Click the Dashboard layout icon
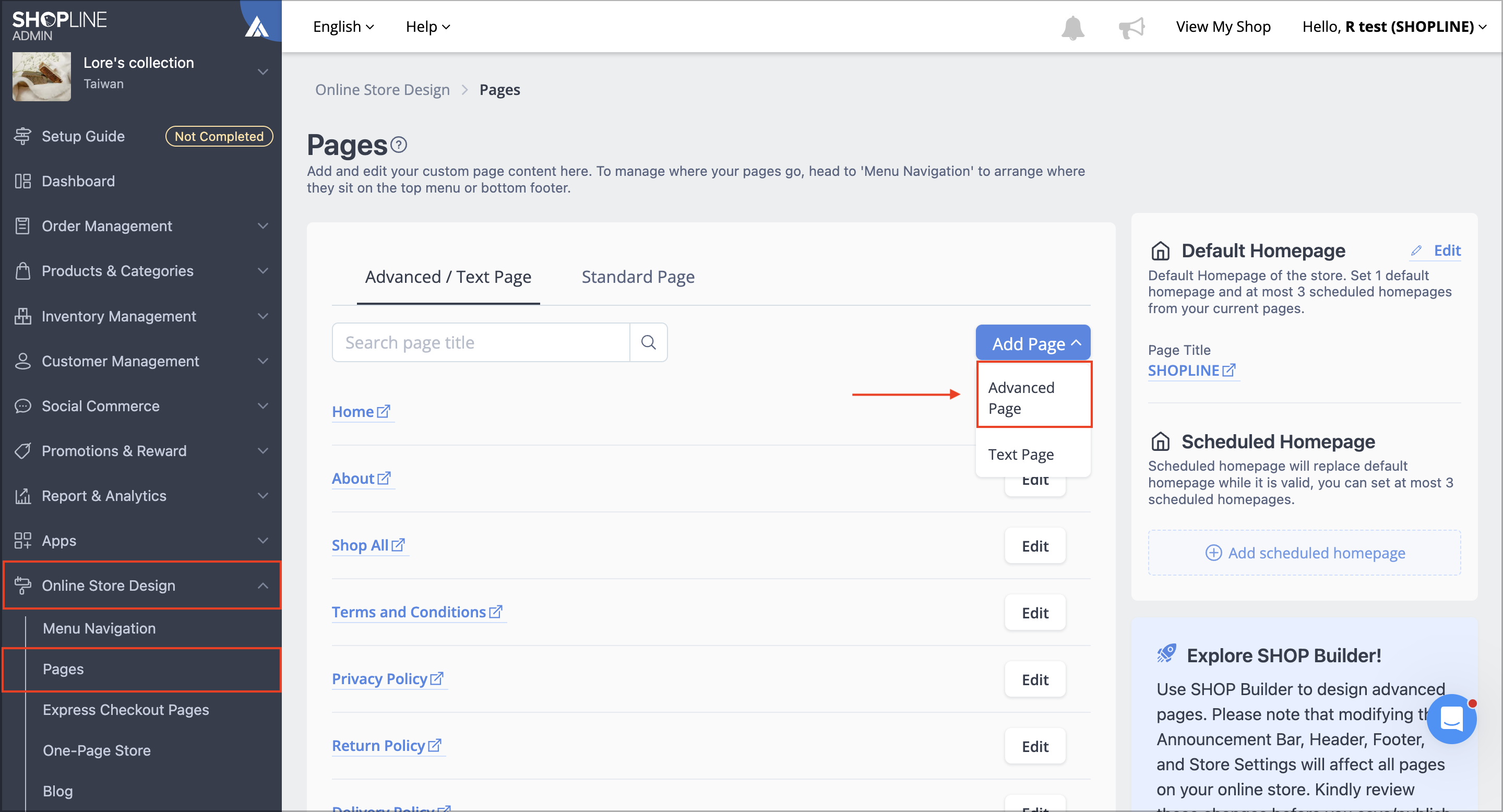Image resolution: width=1503 pixels, height=812 pixels. coord(23,181)
